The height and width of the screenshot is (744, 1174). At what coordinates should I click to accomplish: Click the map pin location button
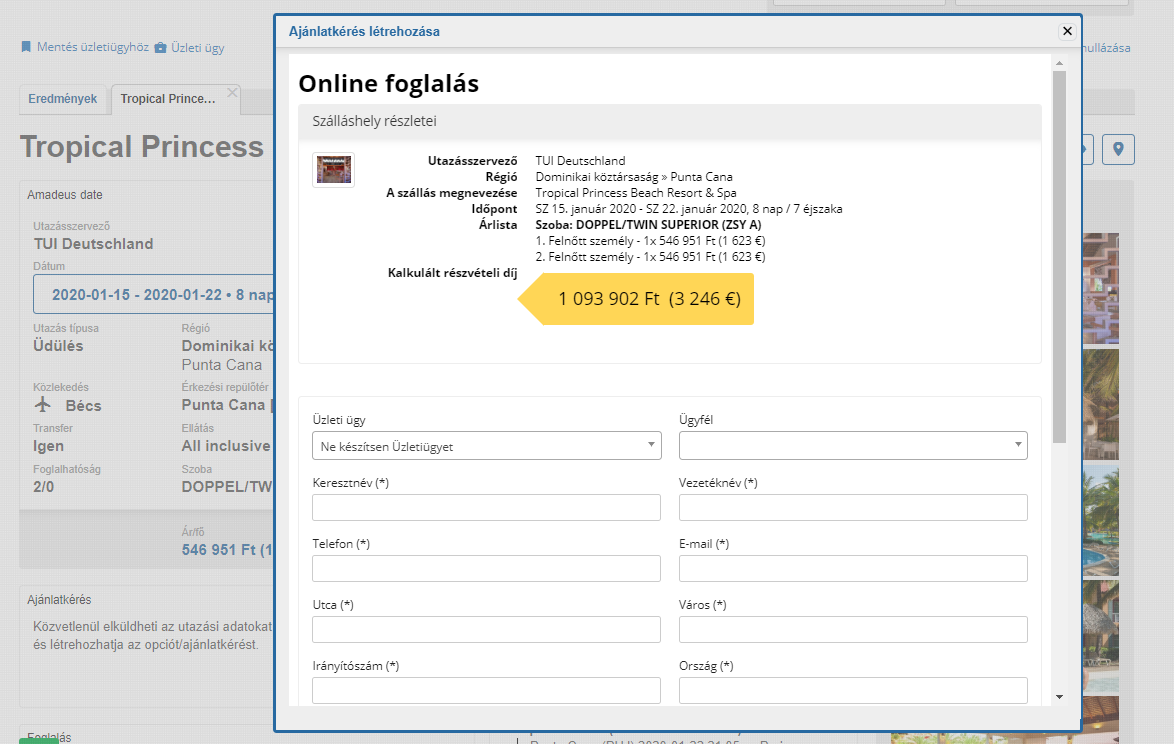click(1118, 149)
